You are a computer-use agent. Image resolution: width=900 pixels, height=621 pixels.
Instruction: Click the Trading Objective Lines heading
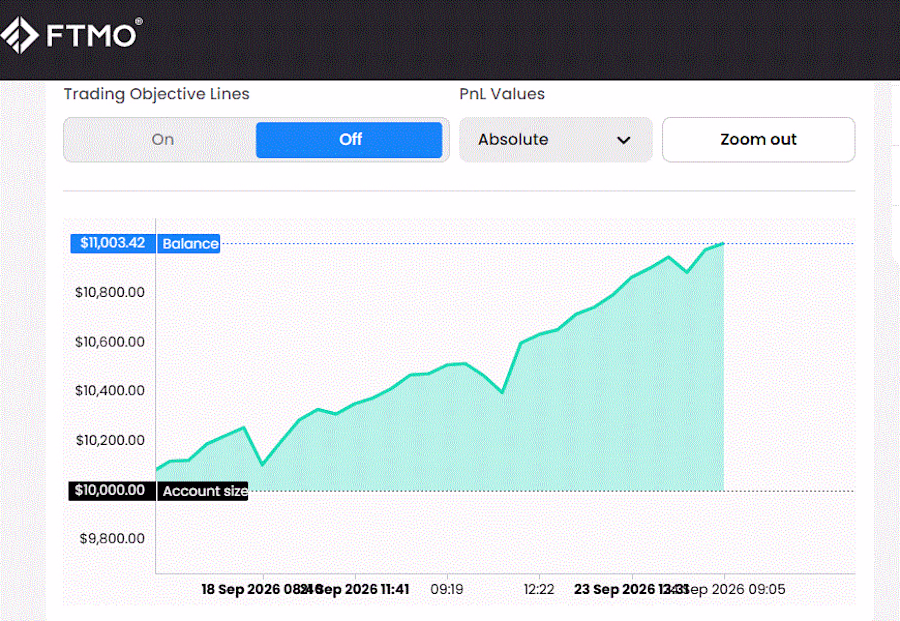click(x=157, y=94)
